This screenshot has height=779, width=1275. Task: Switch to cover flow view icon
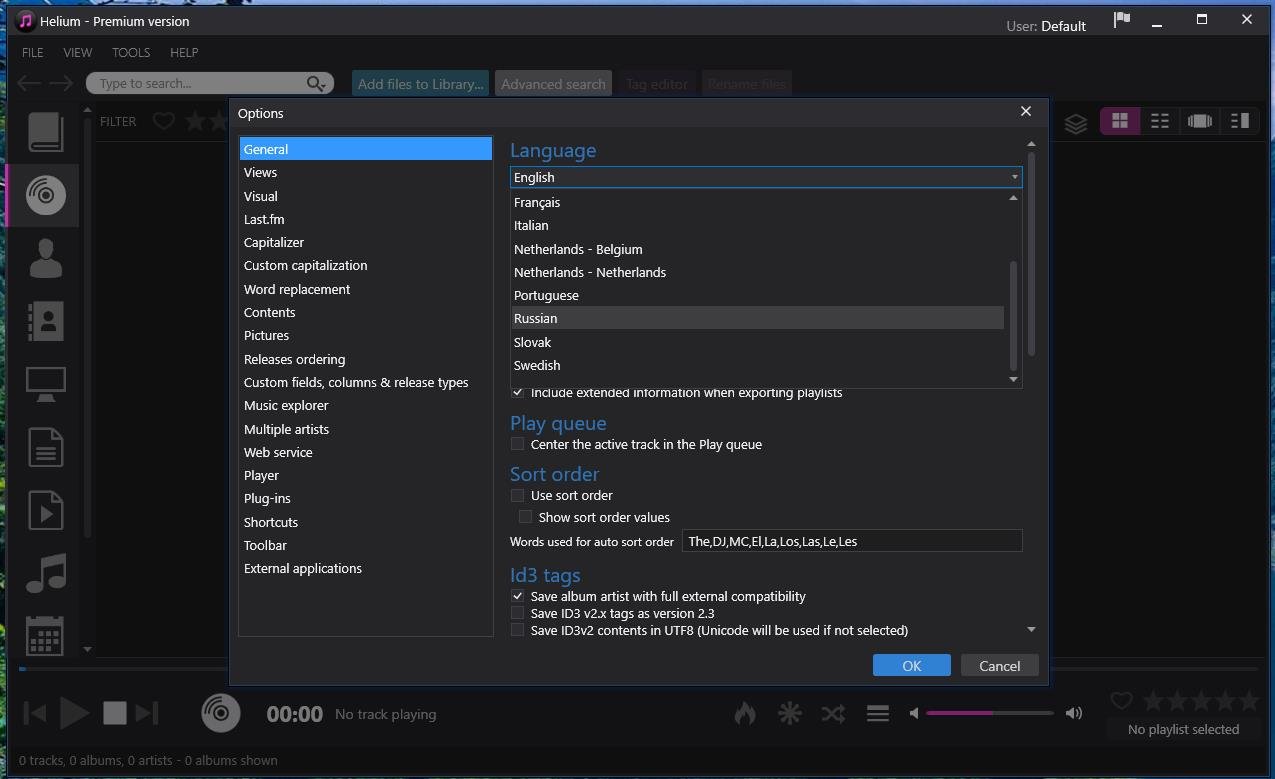[1200, 121]
